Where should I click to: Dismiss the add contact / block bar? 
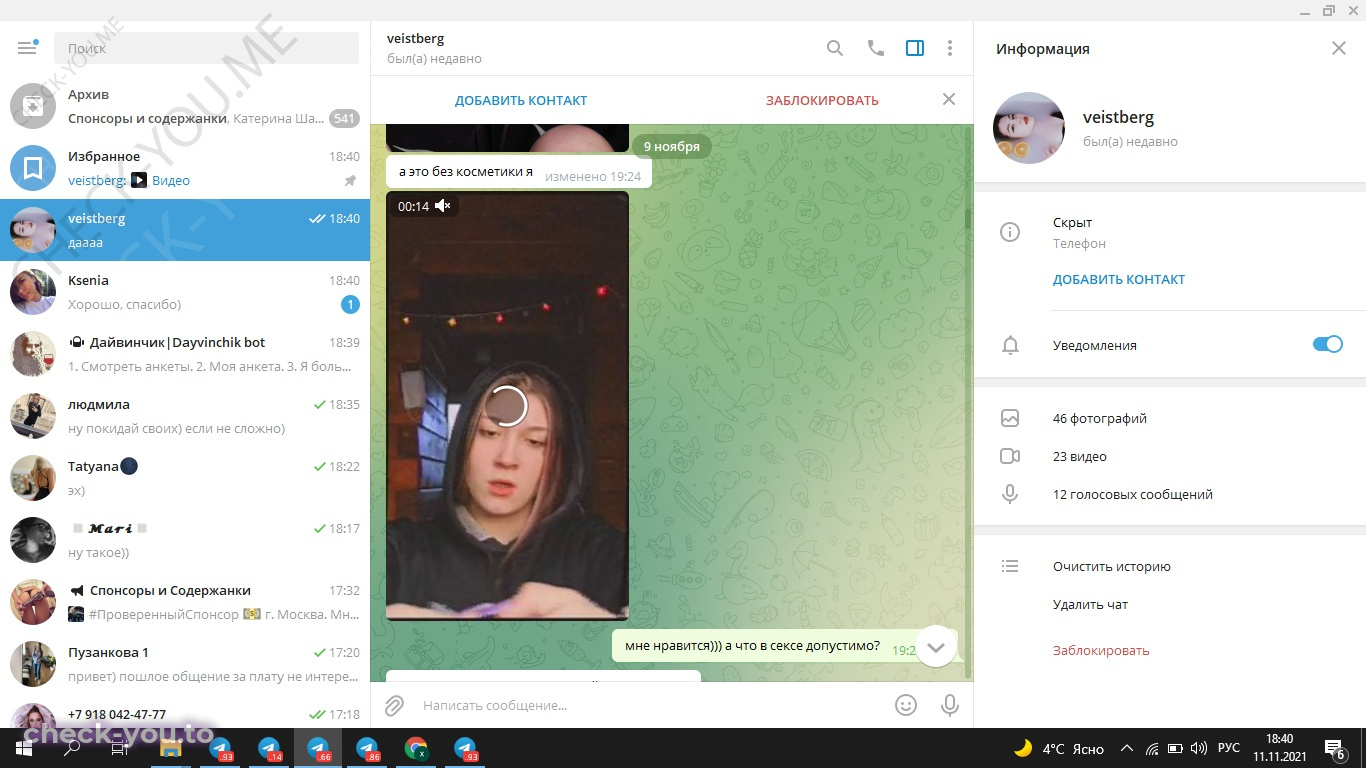tap(949, 99)
